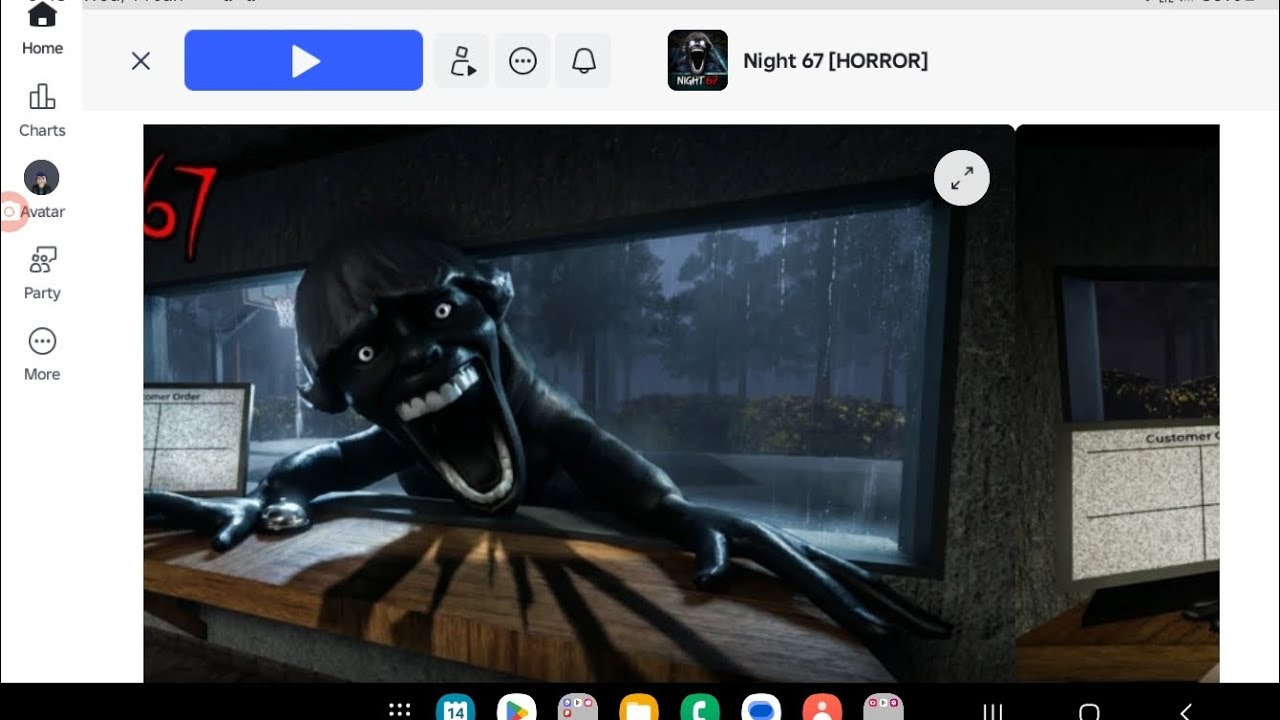Screen dimensions: 1280x720
Task: Start playing Night 67 with the blue play button
Action: point(304,60)
